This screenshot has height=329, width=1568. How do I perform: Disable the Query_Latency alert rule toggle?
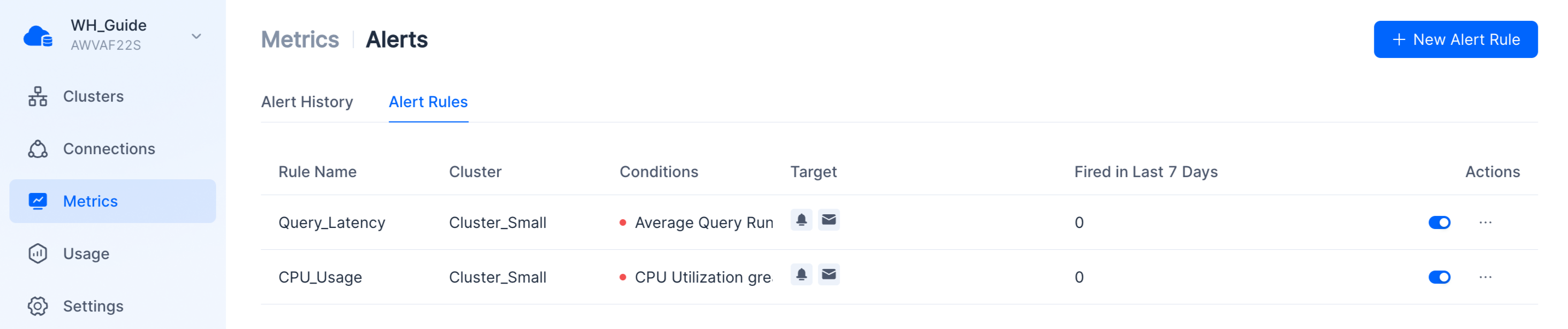point(1439,222)
